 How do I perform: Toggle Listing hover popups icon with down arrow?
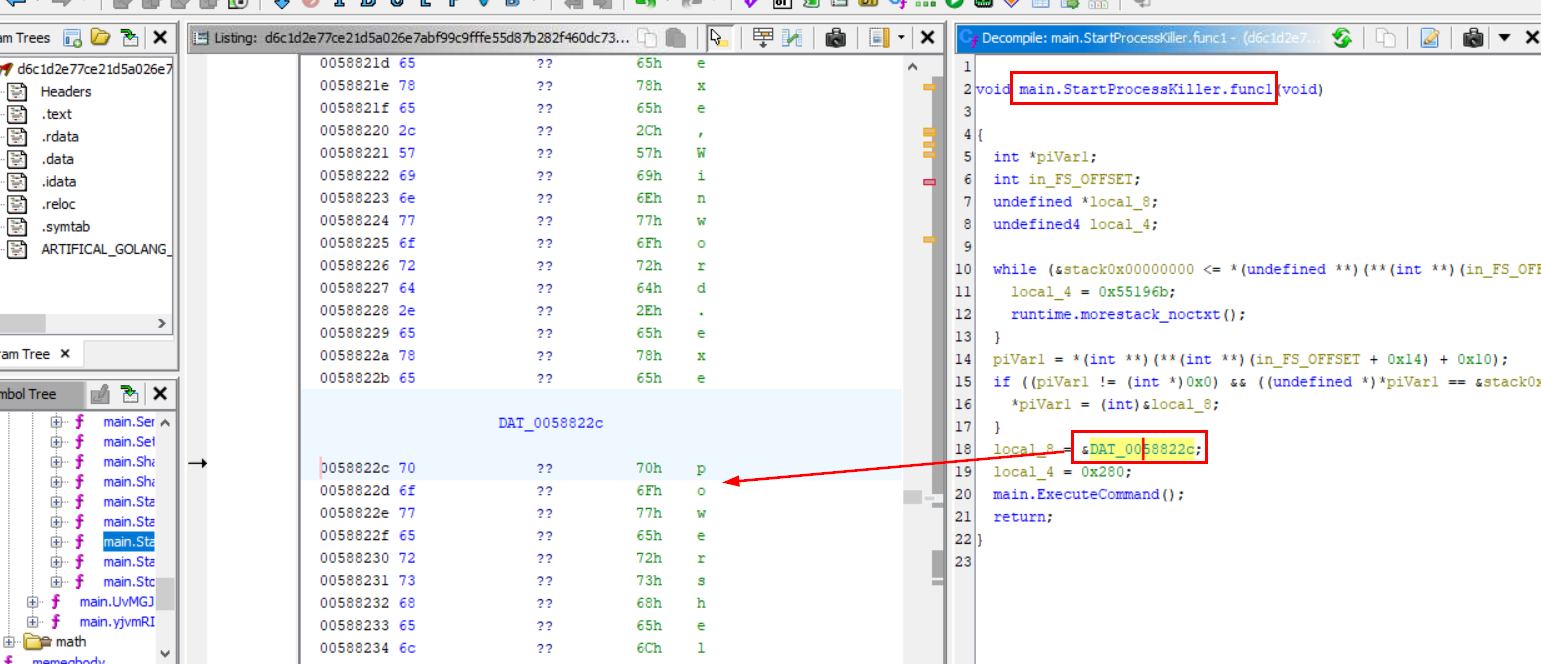pos(763,38)
